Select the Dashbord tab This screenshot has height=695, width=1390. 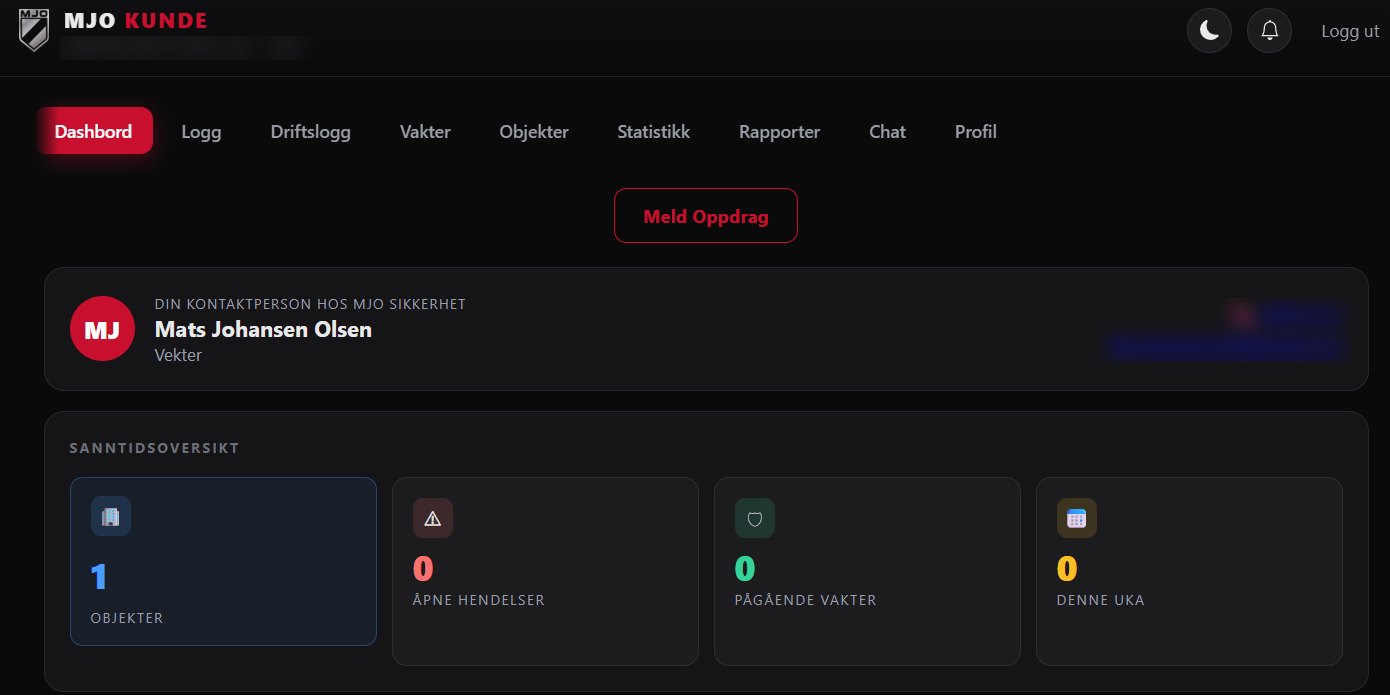(x=93, y=131)
